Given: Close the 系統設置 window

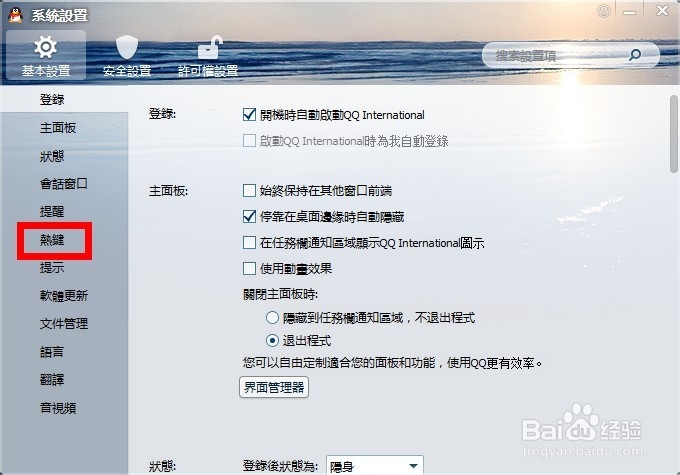Looking at the screenshot, I should pyautogui.click(x=662, y=10).
